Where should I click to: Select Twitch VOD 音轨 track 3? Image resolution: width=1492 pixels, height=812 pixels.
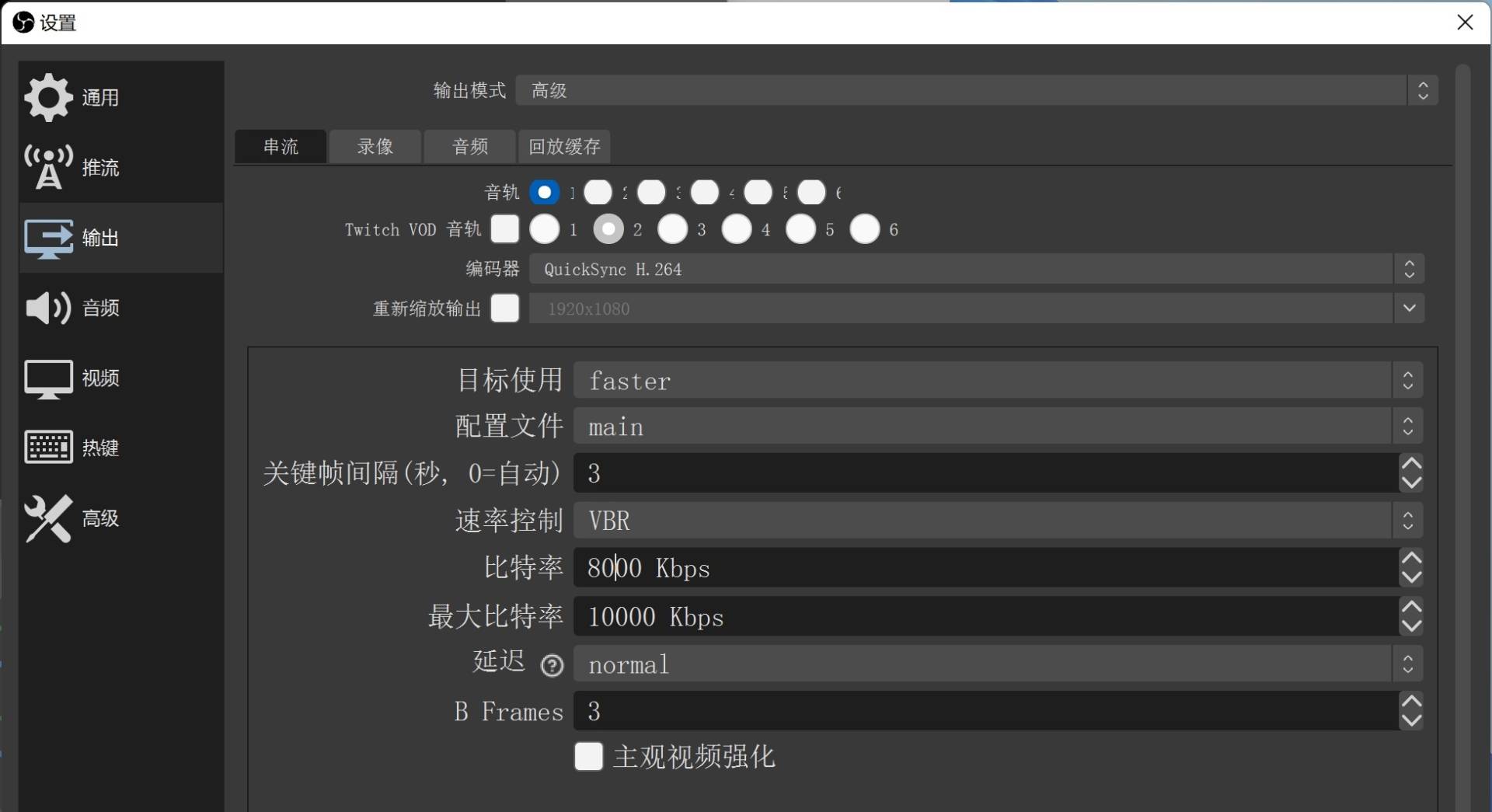pos(671,229)
